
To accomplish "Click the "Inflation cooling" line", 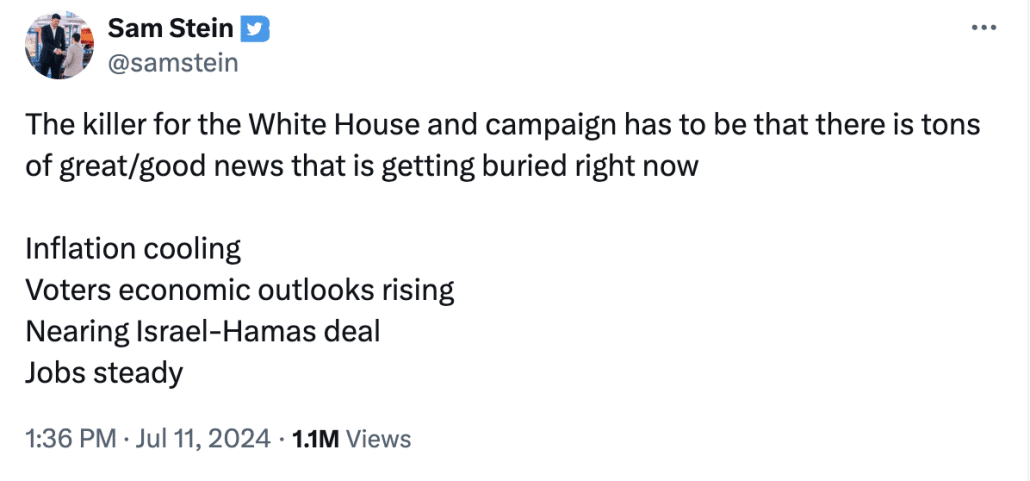I will pos(133,248).
